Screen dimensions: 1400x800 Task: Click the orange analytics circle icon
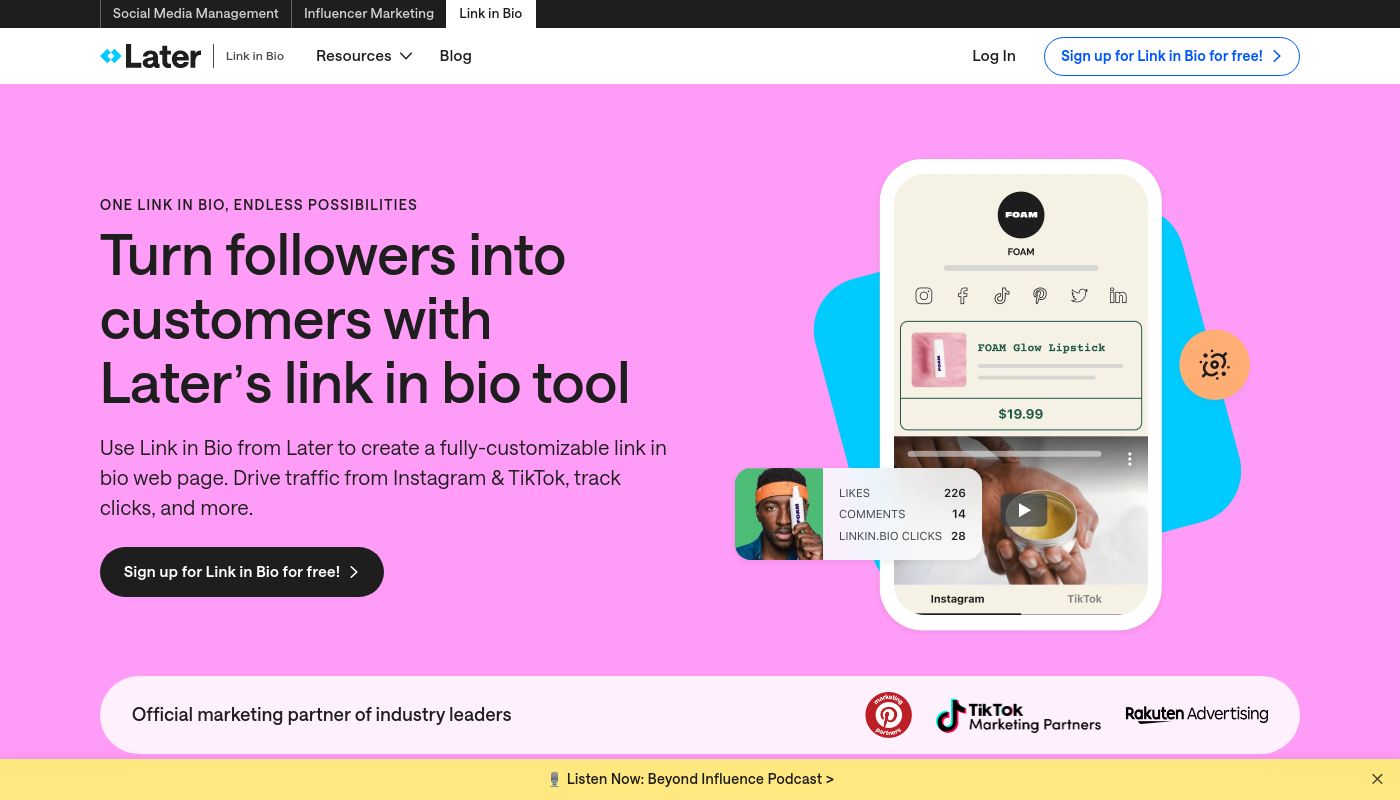pos(1214,365)
